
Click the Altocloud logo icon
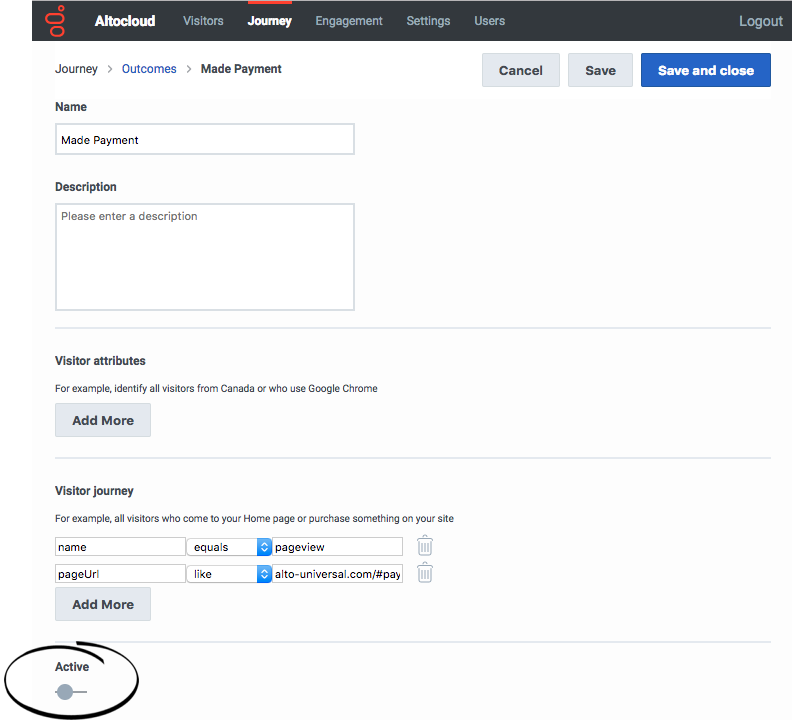tap(56, 21)
